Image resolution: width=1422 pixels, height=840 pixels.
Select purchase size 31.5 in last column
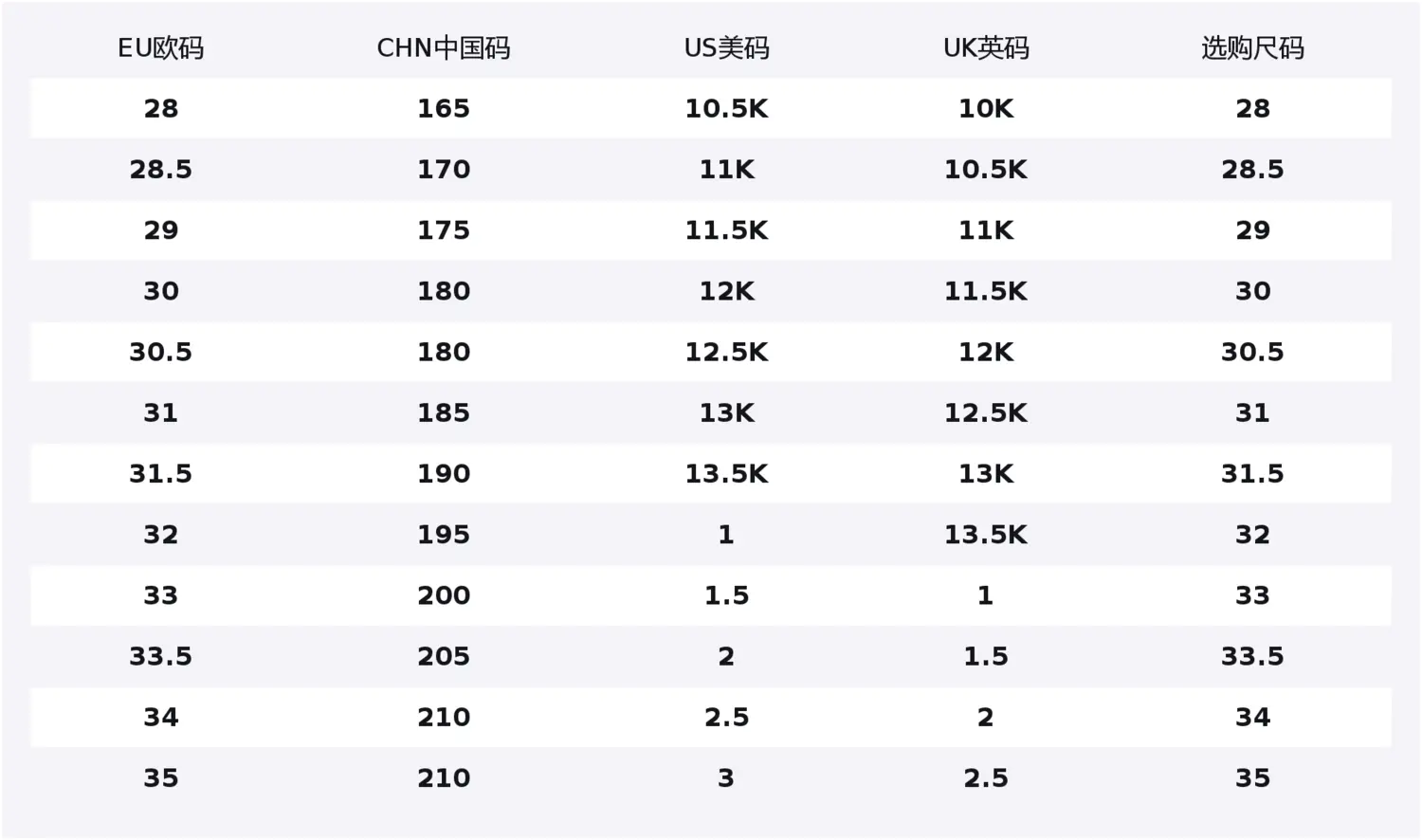[x=1252, y=474]
